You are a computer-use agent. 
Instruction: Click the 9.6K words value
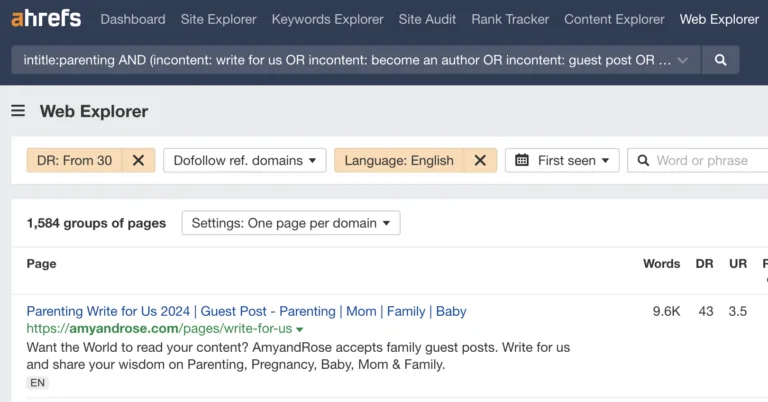(666, 311)
